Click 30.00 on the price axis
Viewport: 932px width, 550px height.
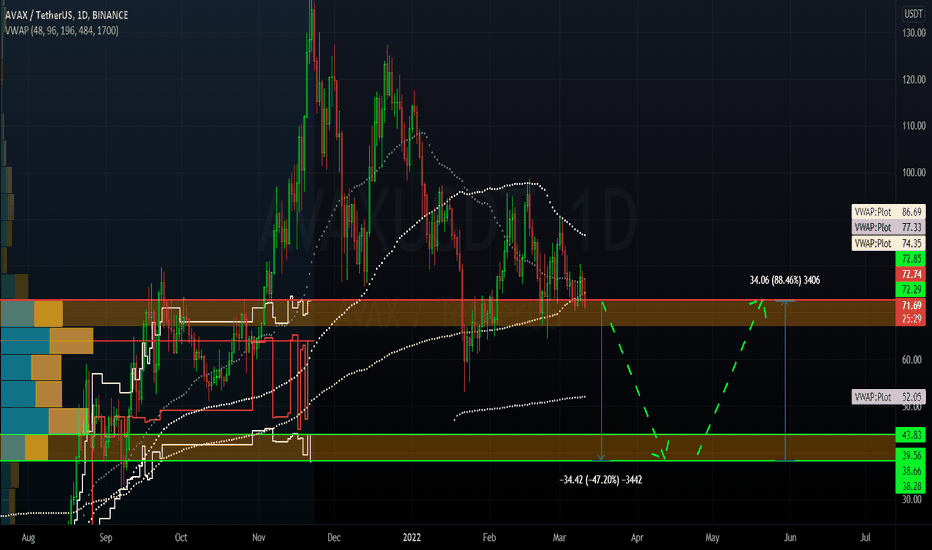point(914,499)
